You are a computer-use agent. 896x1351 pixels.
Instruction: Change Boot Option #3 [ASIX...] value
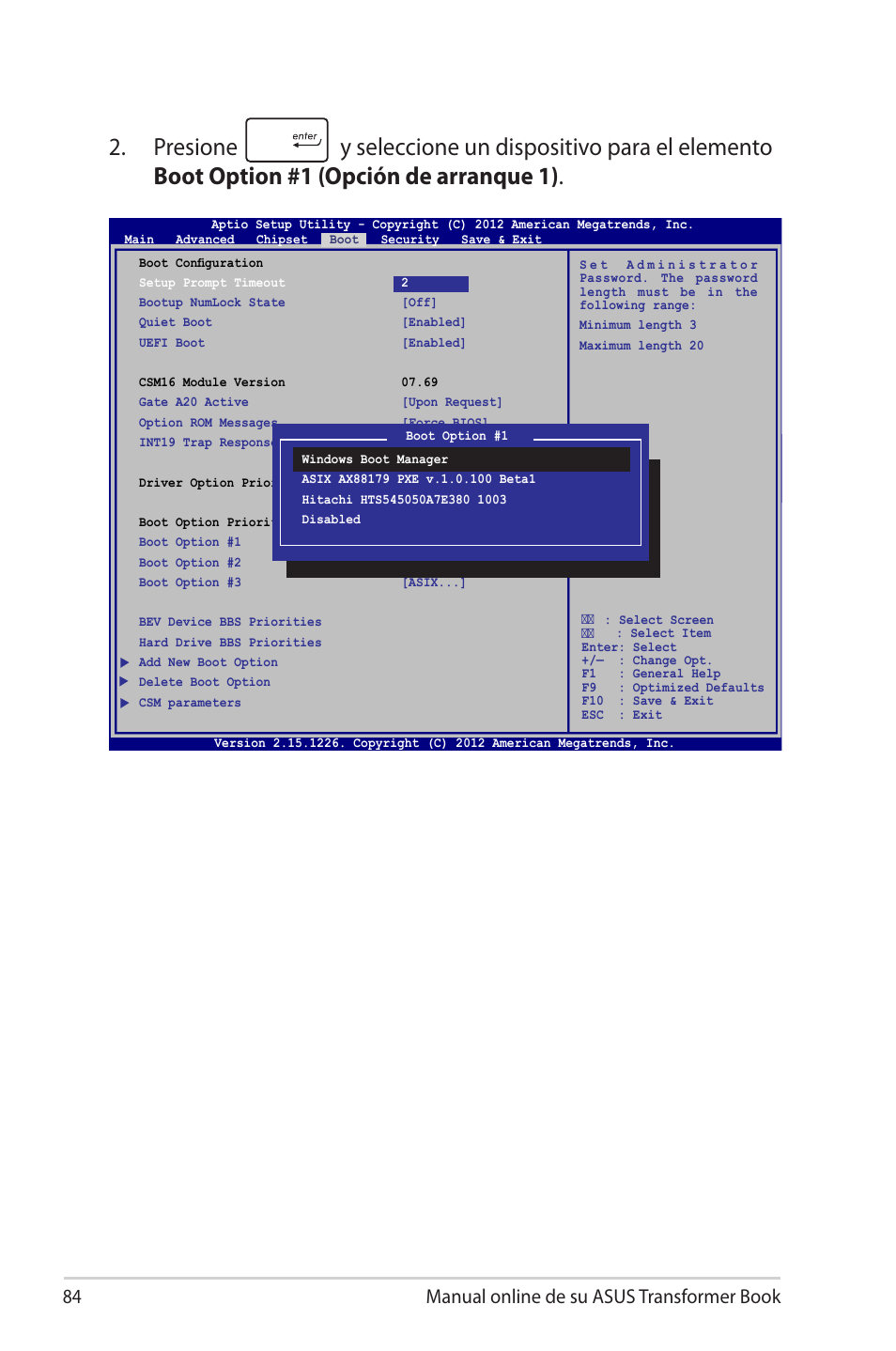(x=434, y=583)
